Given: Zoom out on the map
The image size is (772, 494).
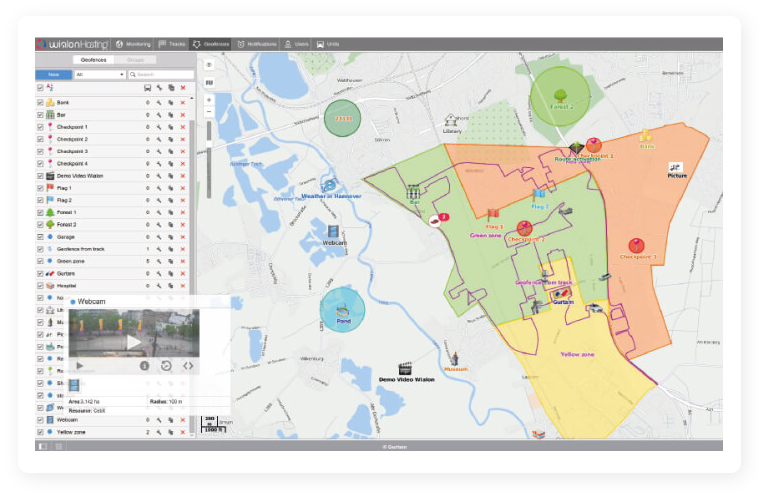Looking at the screenshot, I should click(x=209, y=112).
